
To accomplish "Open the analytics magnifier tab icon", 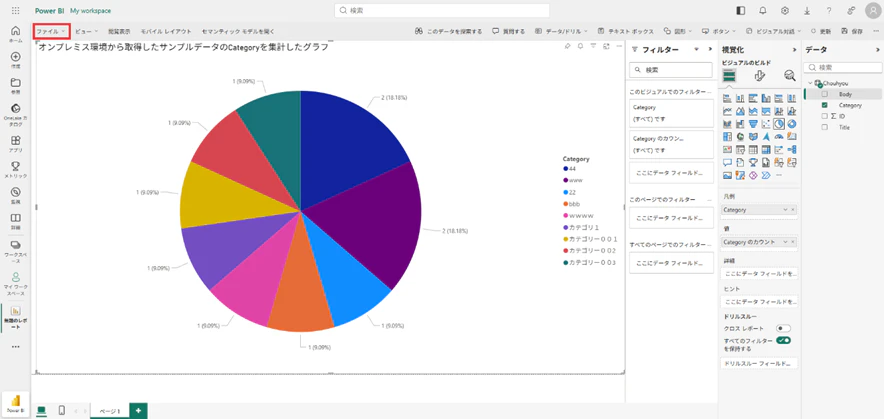I will pyautogui.click(x=789, y=76).
